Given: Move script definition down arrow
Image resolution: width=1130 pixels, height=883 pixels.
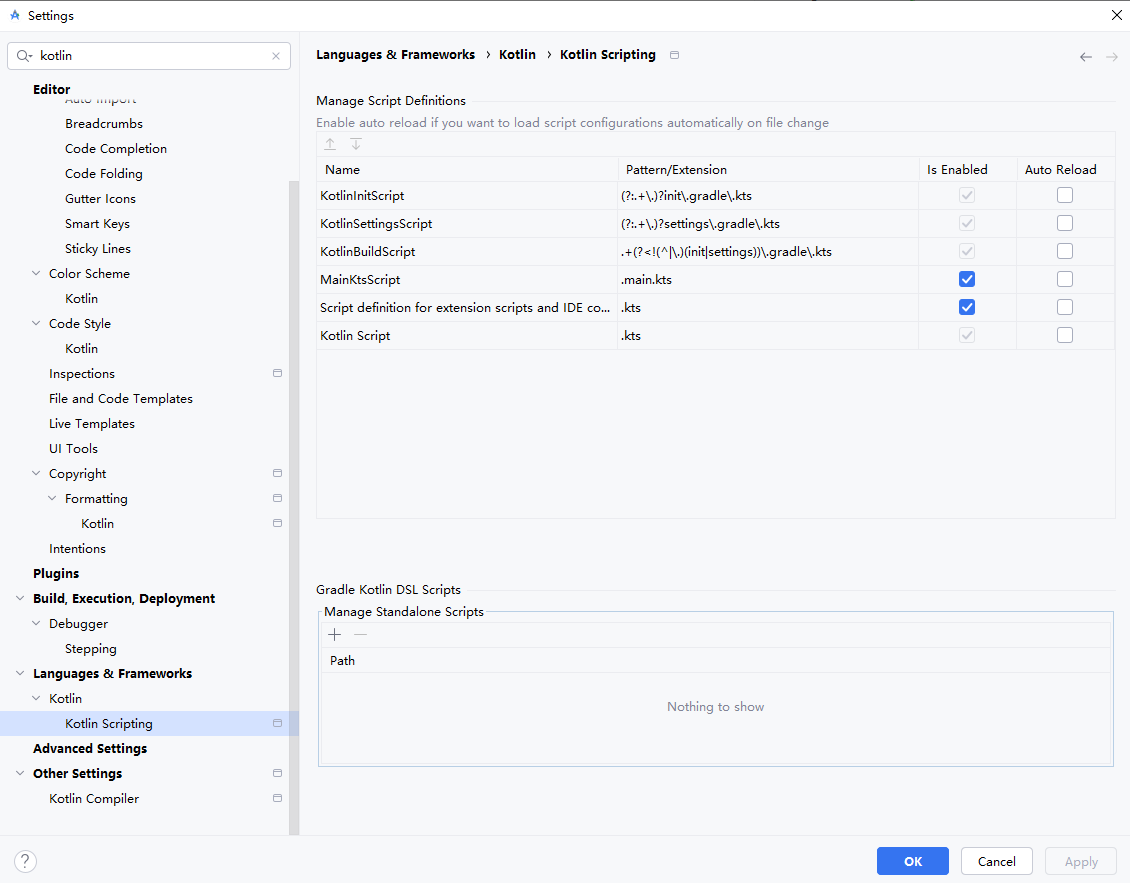Looking at the screenshot, I should coord(356,144).
